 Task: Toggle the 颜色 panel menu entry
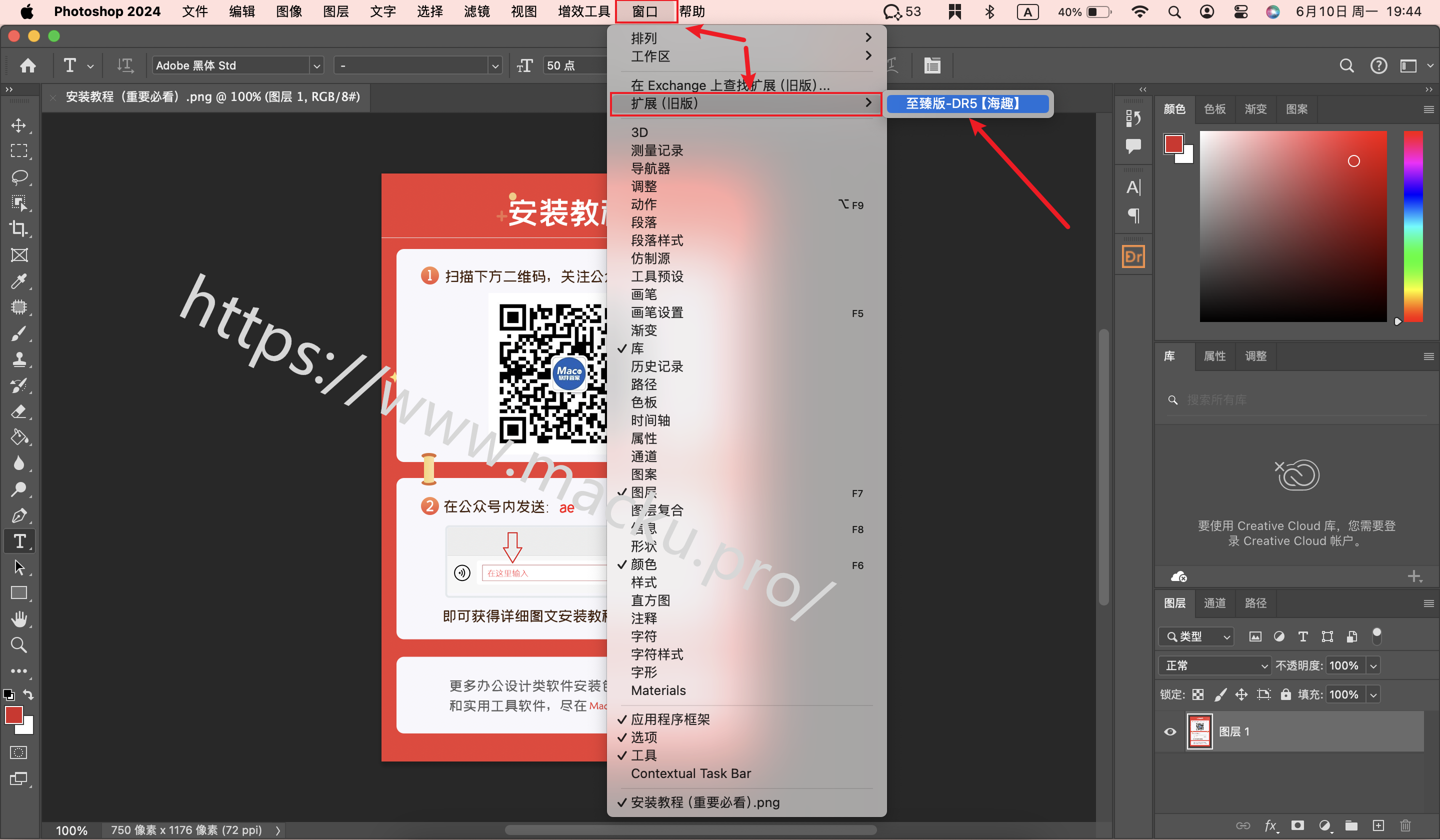point(746,564)
